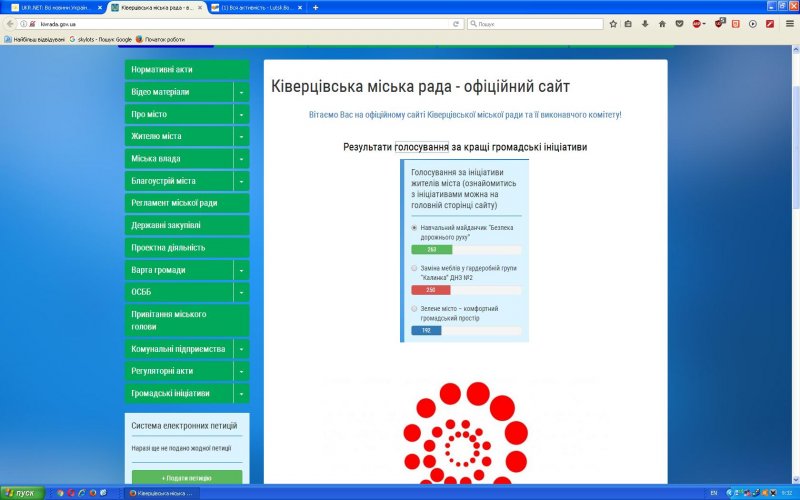The width and height of the screenshot is (800, 500).
Task: Select "Заміна меблів у гардеробній групі" option
Action: pos(415,269)
